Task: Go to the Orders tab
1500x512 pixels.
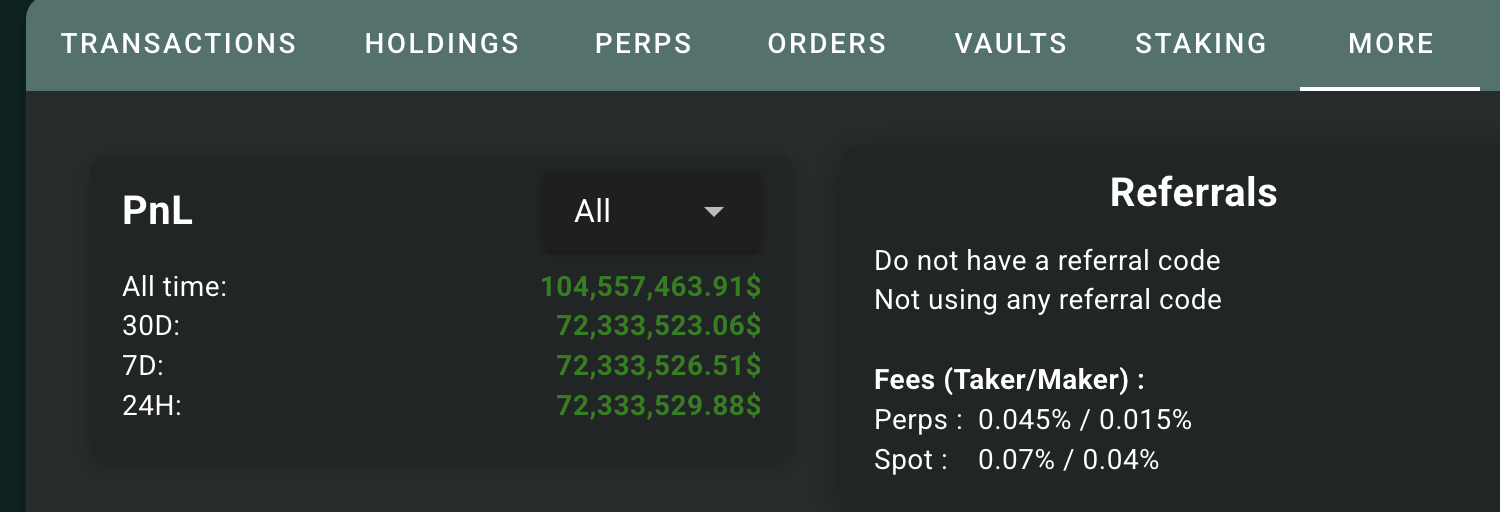Action: coord(827,44)
